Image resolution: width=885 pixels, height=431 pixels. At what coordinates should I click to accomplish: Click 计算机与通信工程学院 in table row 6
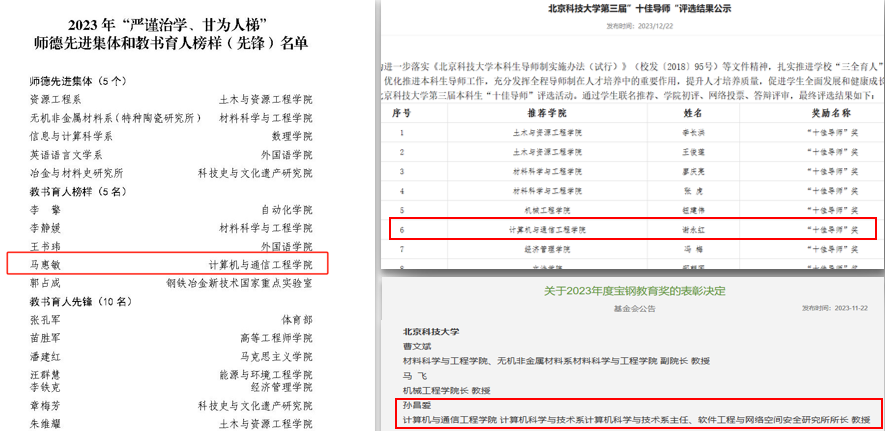547,230
